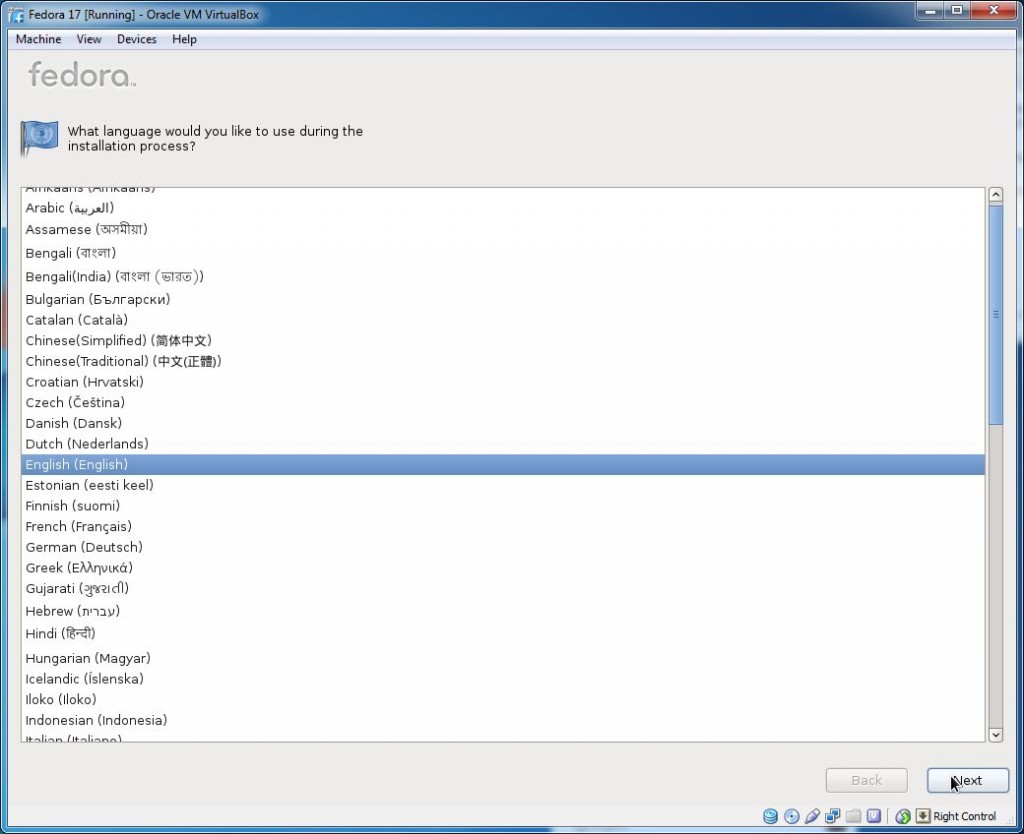Choose Icelandic (Íslenska)
The height and width of the screenshot is (834, 1024).
pos(503,679)
